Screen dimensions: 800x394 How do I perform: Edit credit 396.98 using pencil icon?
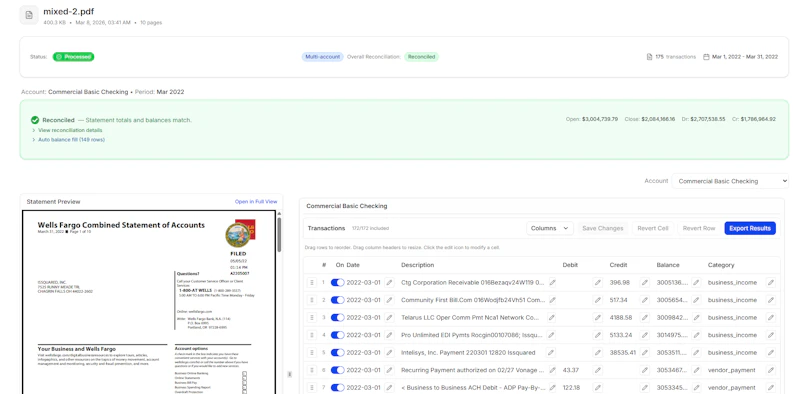(x=645, y=283)
